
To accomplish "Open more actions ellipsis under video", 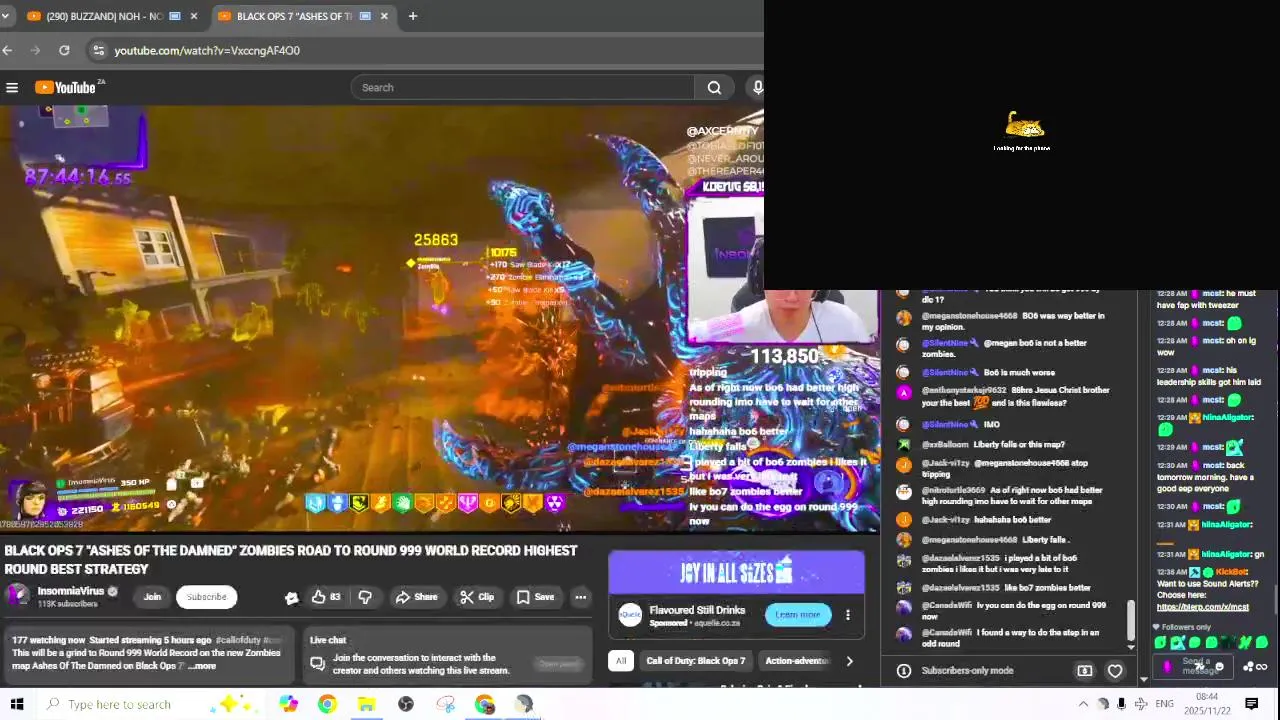I will click(x=580, y=597).
